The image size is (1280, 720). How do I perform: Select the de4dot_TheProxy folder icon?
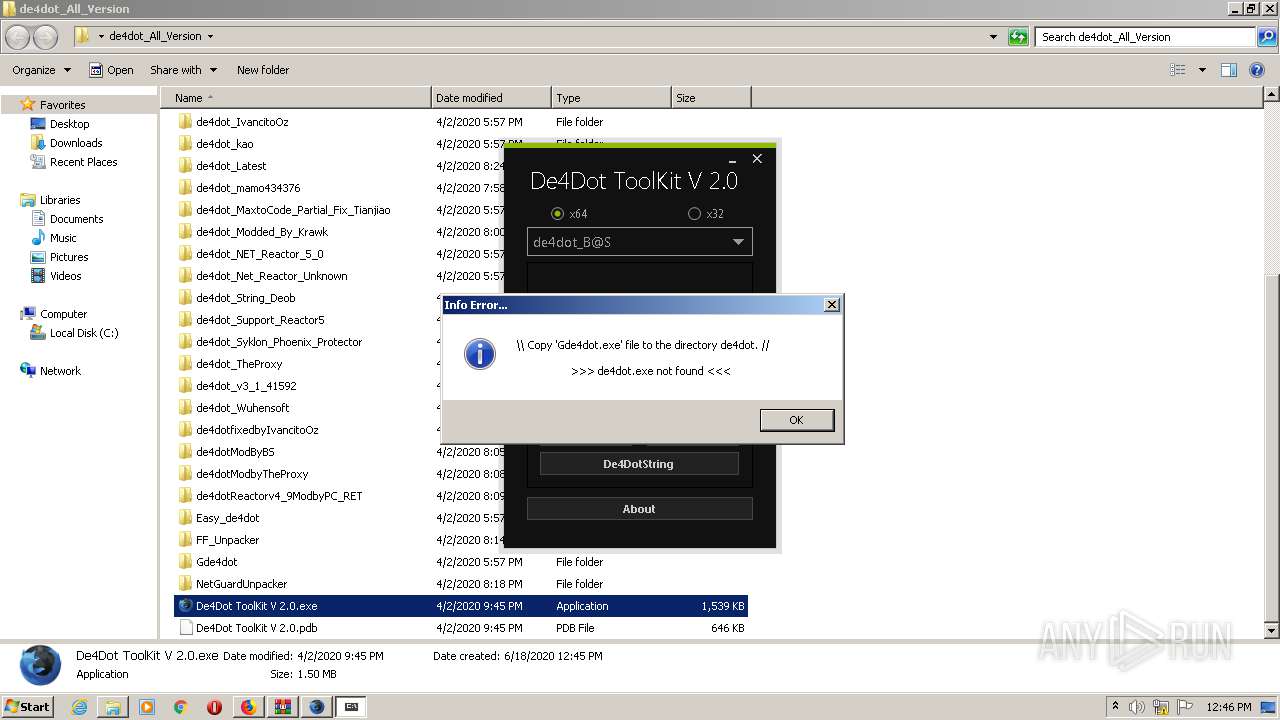[185, 364]
